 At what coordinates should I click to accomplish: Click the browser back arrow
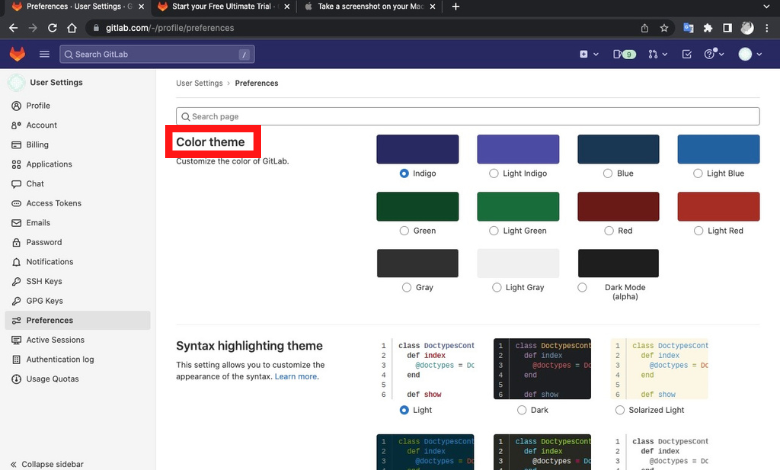click(x=13, y=28)
